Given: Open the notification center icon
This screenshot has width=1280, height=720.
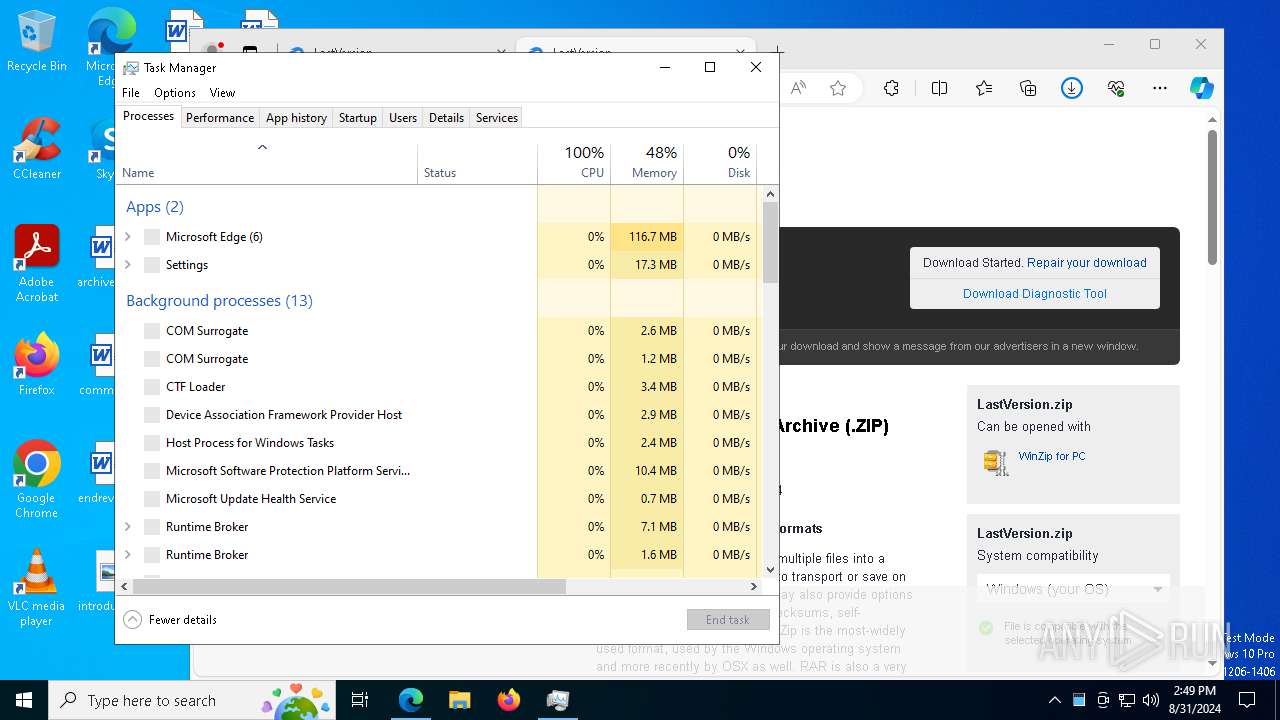Looking at the screenshot, I should pos(1247,700).
